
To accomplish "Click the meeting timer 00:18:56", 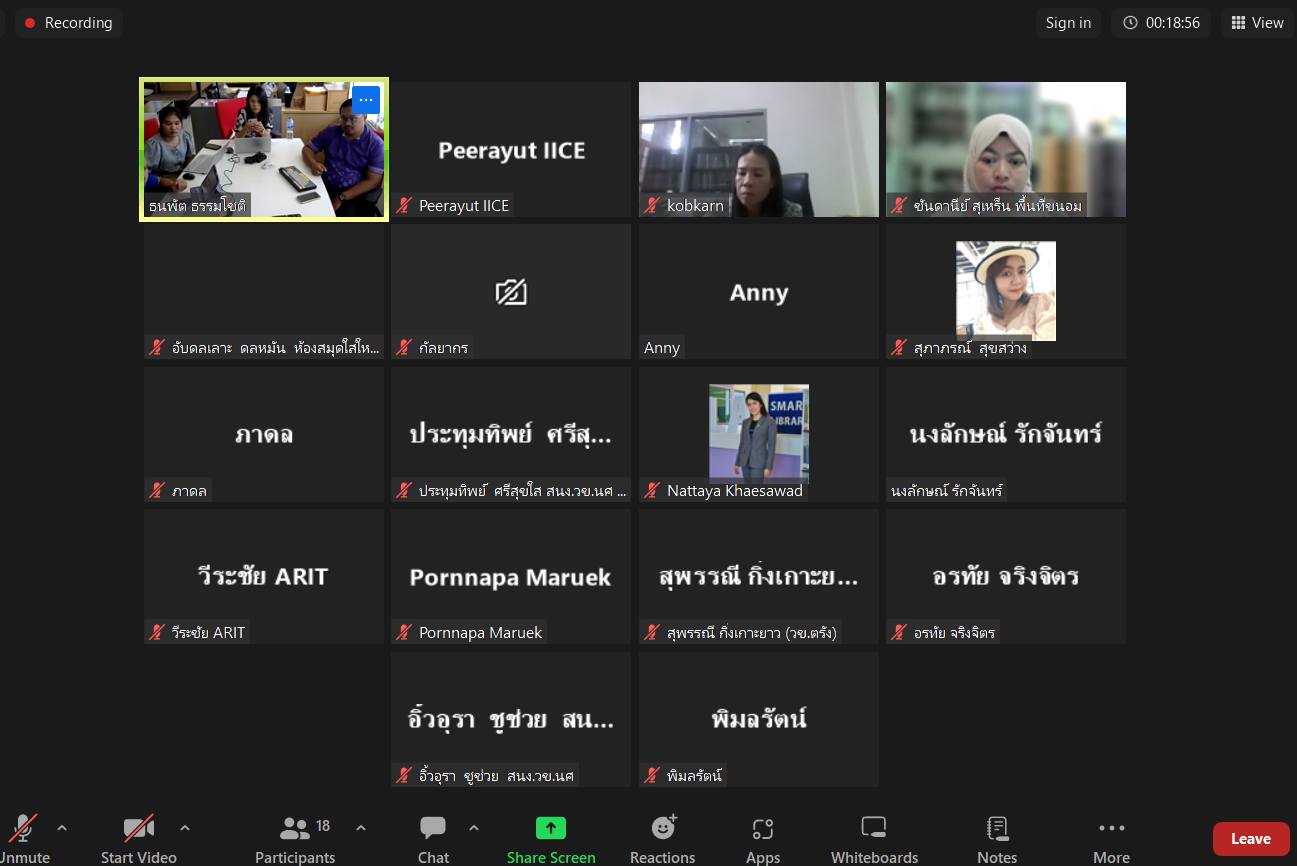I will coord(1161,23).
